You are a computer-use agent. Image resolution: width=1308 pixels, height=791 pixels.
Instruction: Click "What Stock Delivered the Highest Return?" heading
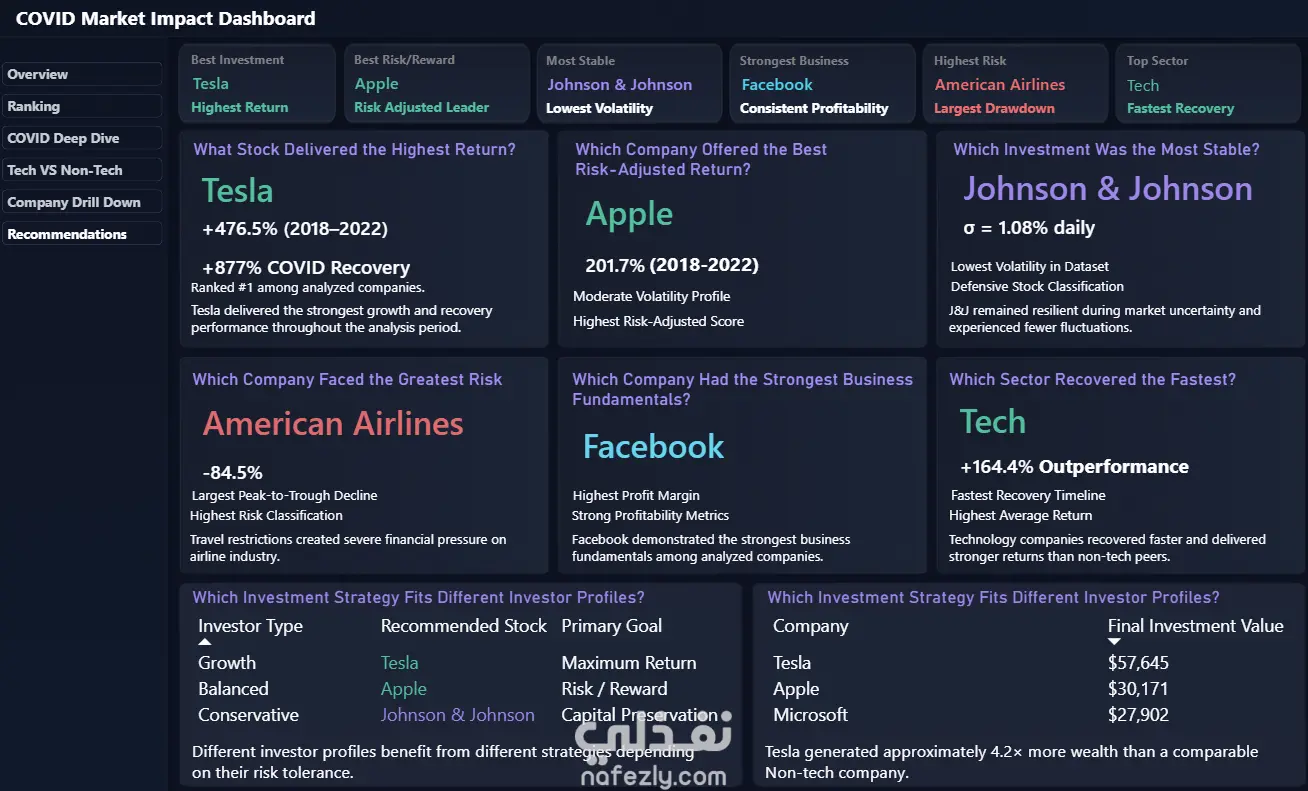click(355, 150)
